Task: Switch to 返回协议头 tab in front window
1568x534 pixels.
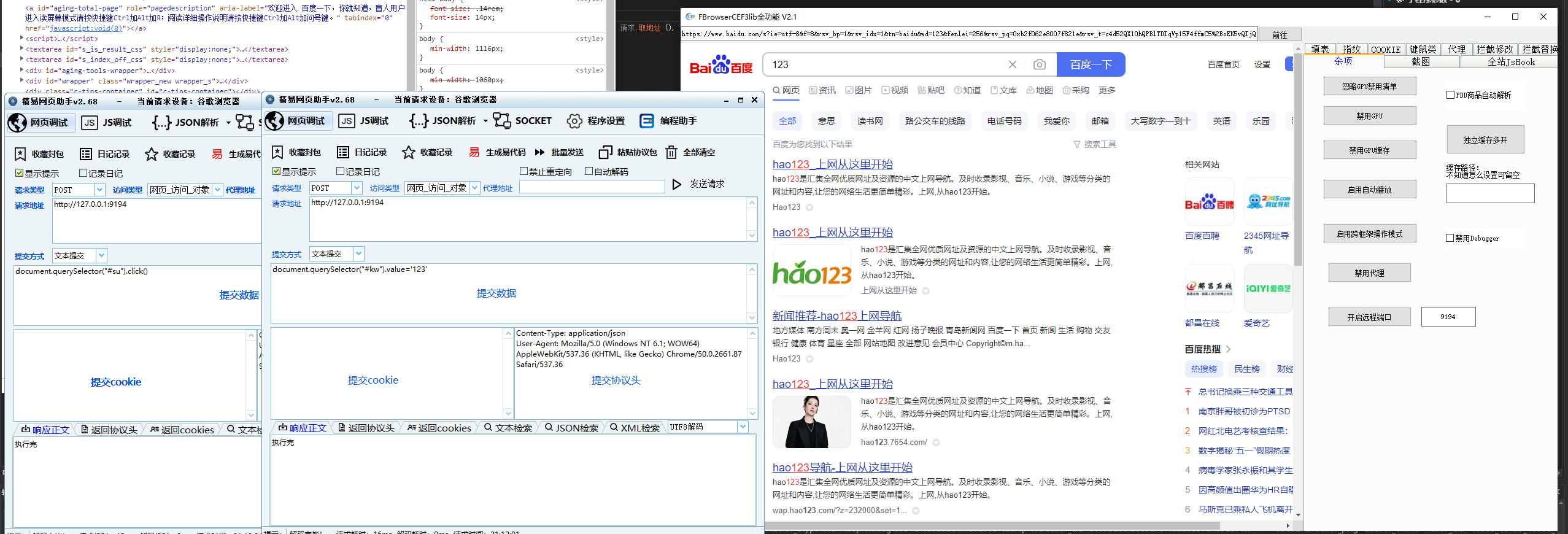Action: 366,428
